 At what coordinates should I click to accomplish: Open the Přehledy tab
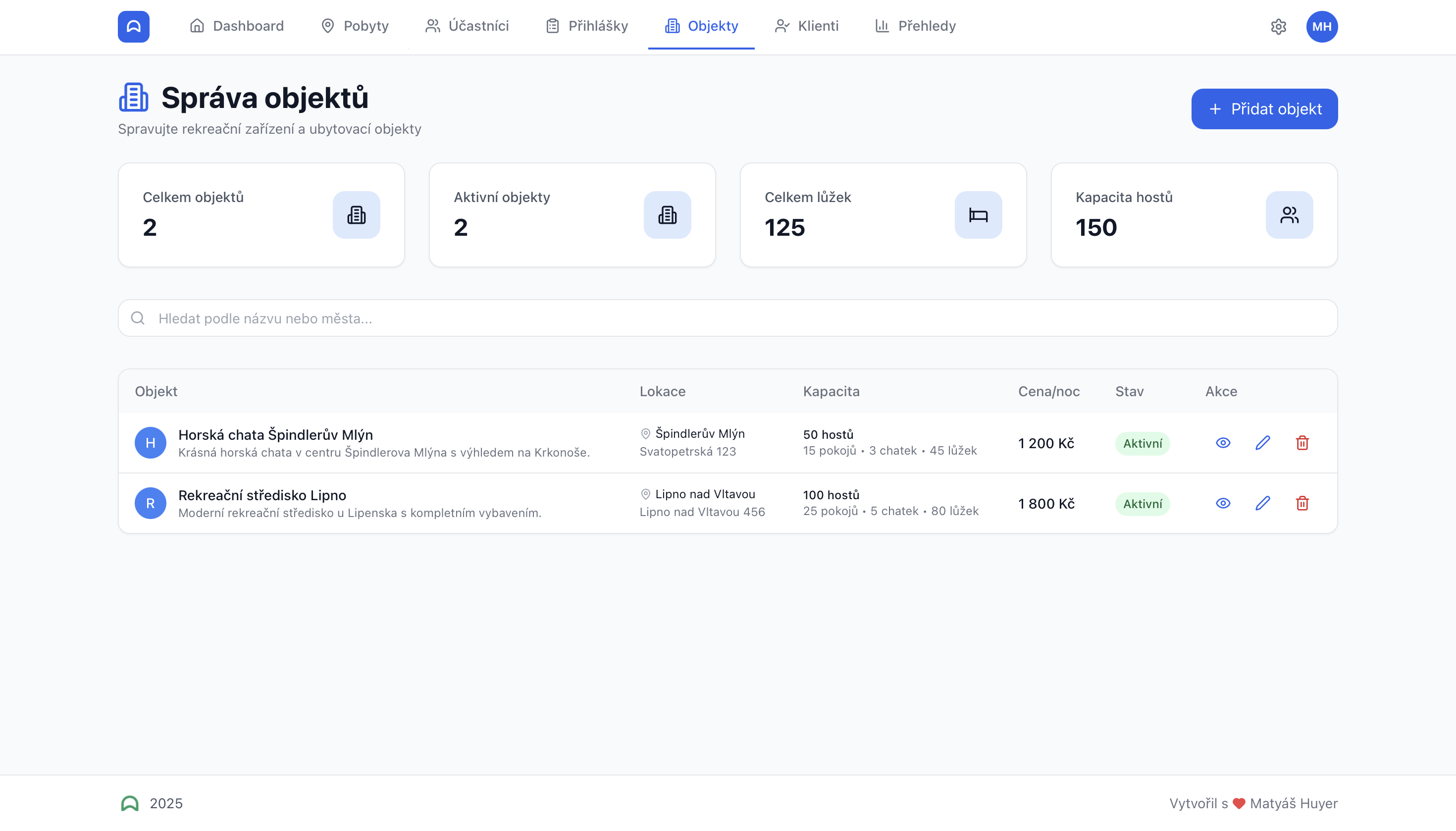916,26
